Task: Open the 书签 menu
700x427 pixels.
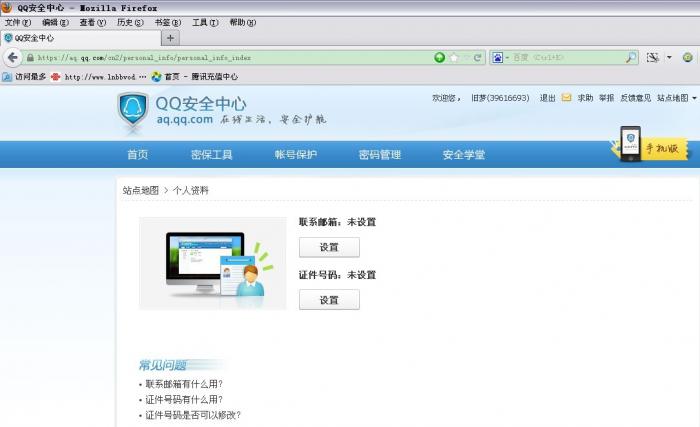Action: [167, 22]
